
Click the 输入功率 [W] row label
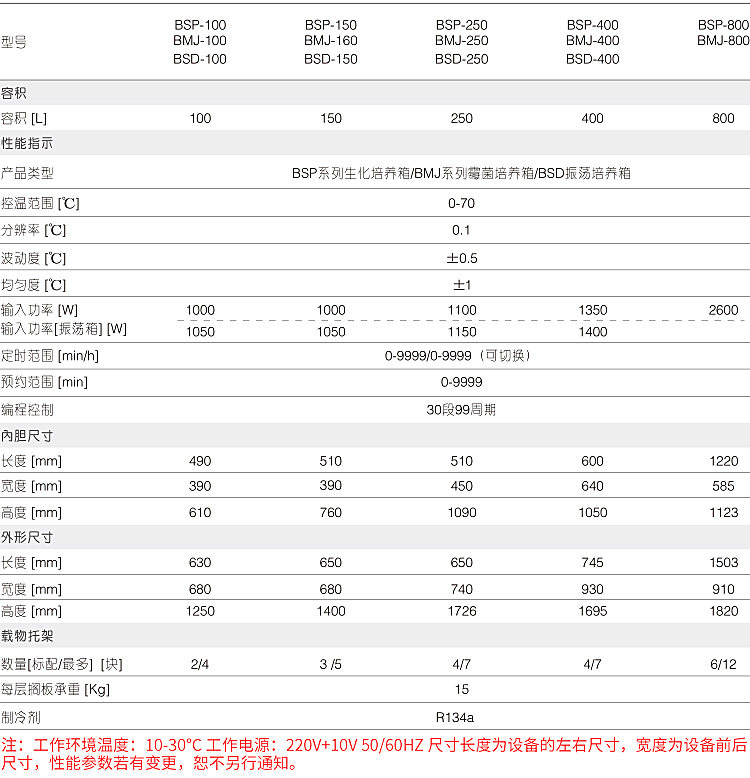(x=39, y=310)
